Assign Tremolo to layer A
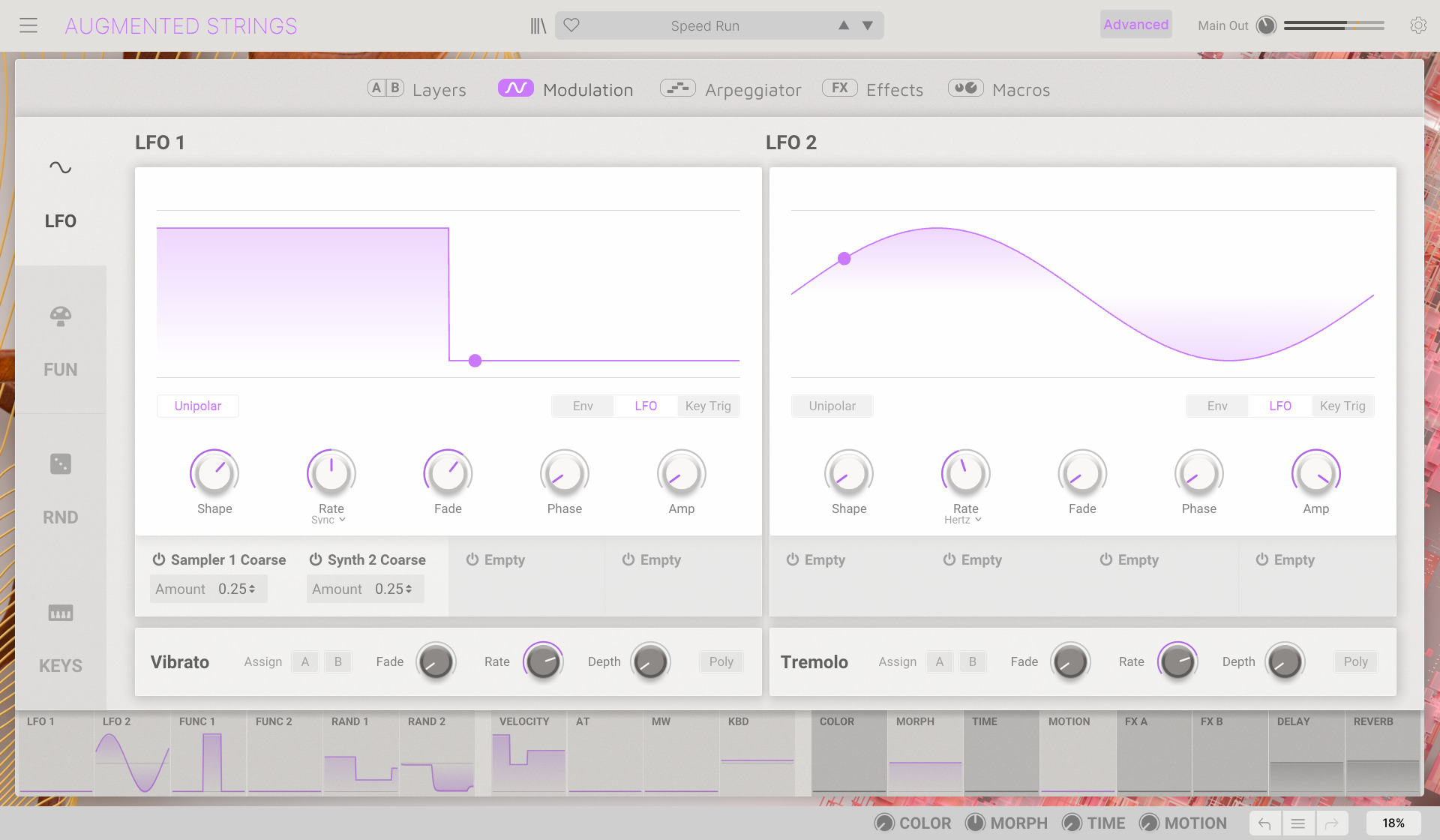This screenshot has height=840, width=1440. 940,661
